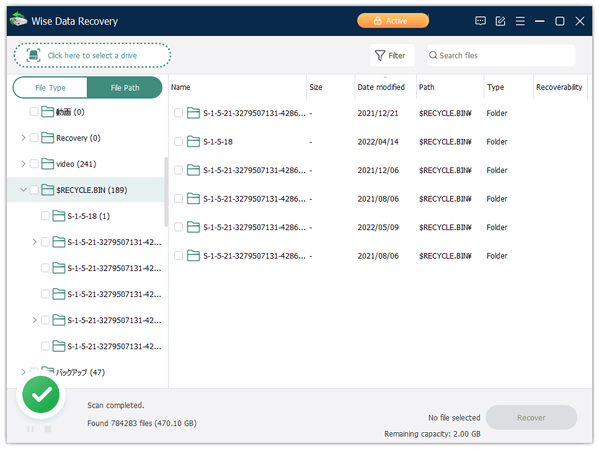Select the File Path tab
The image size is (599, 449).
(x=125, y=88)
